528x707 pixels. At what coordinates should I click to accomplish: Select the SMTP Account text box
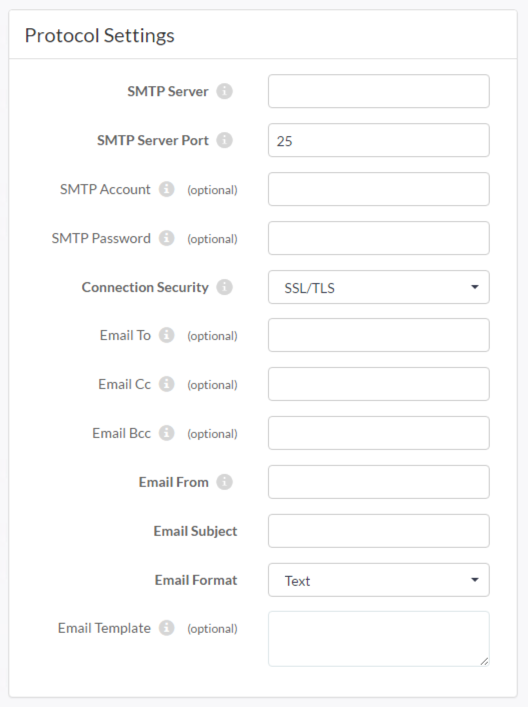(379, 189)
